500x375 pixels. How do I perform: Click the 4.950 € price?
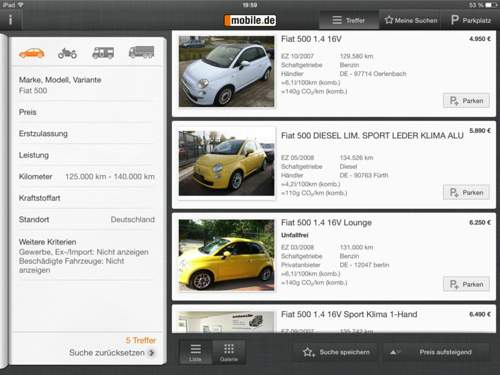[x=480, y=39]
